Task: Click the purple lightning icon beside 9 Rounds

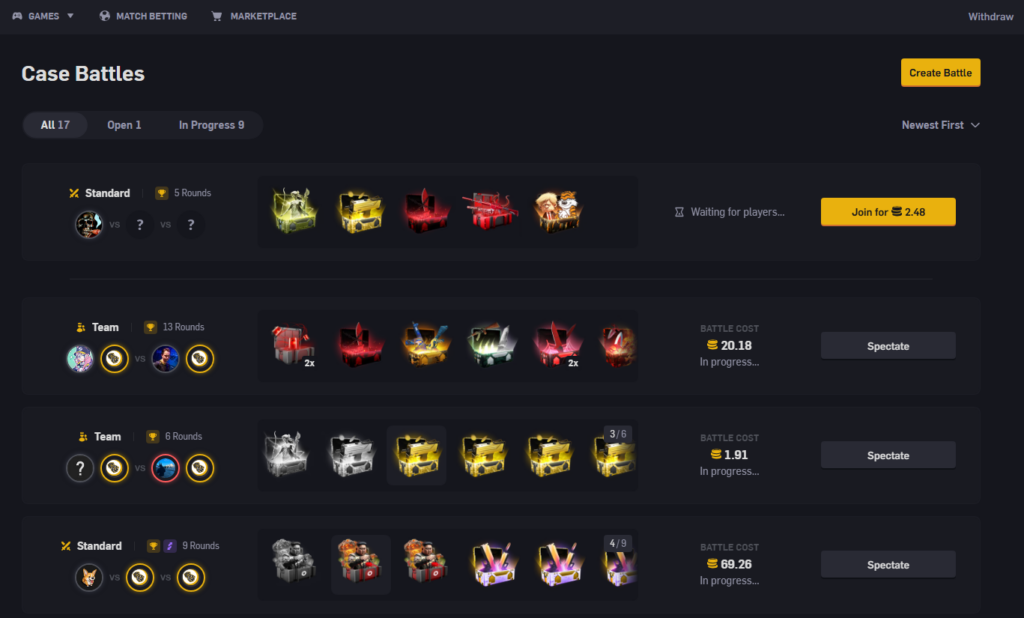Action: 170,546
